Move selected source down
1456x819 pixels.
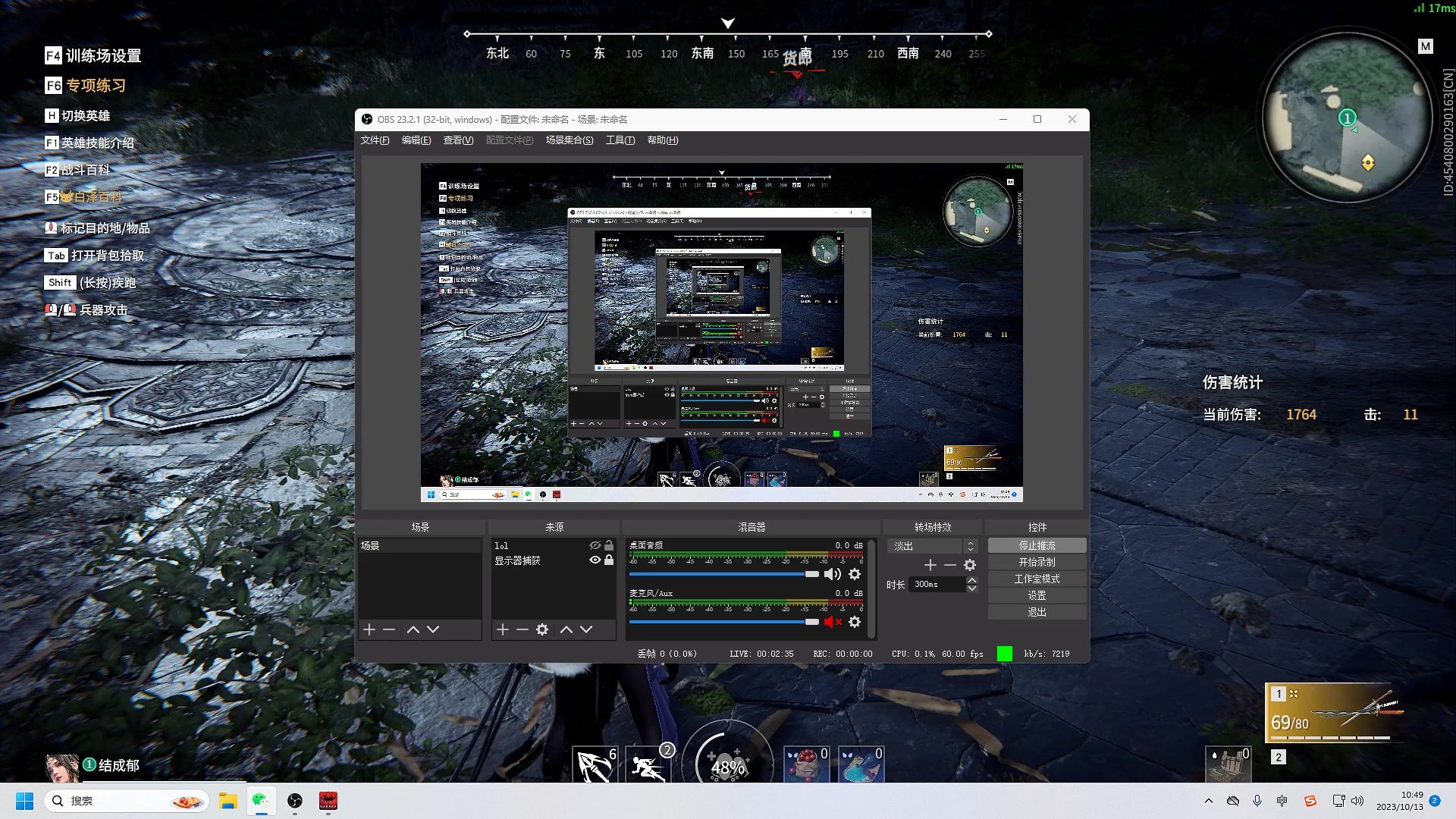(x=586, y=629)
